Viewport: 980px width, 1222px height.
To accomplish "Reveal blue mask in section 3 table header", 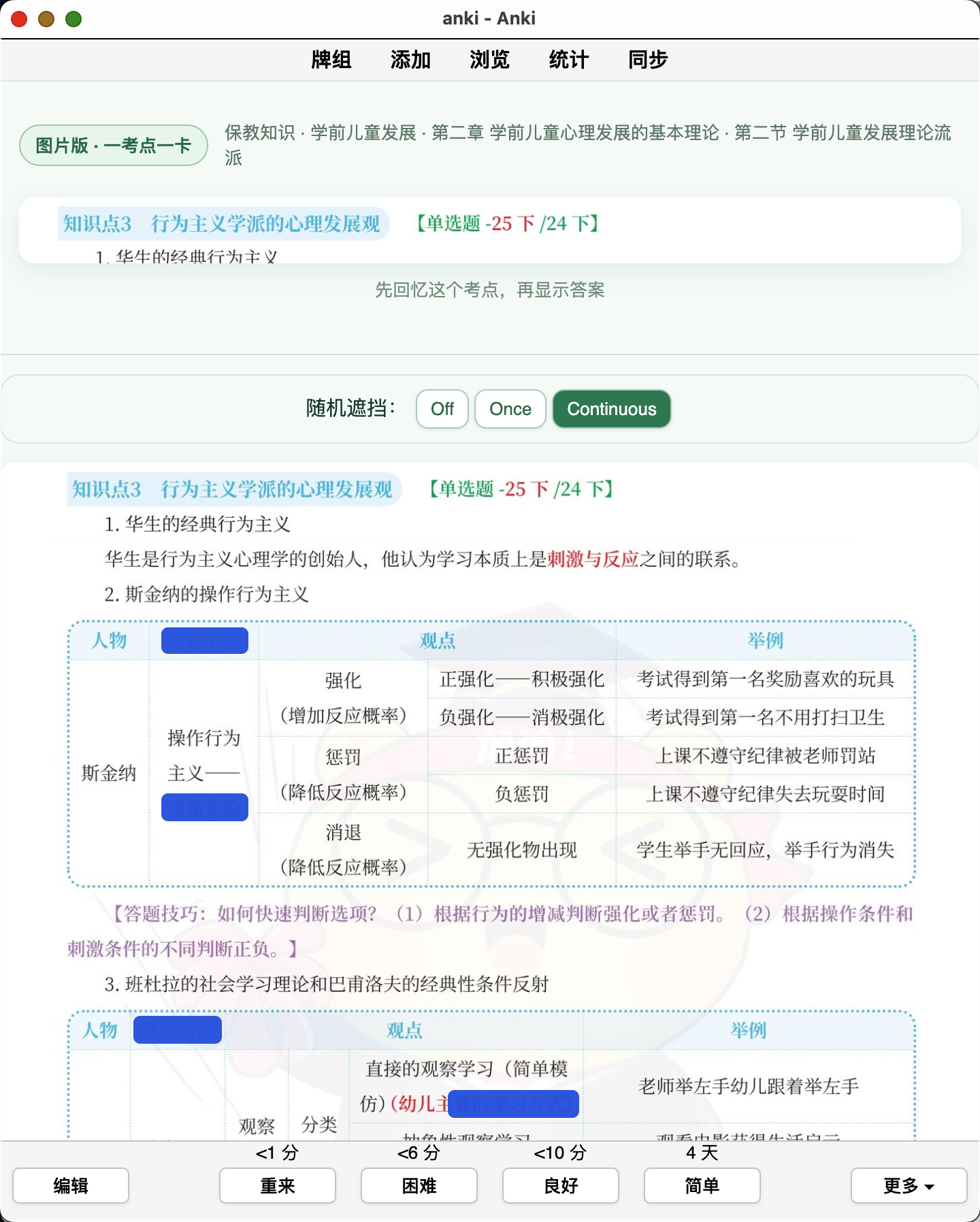I will [178, 1030].
